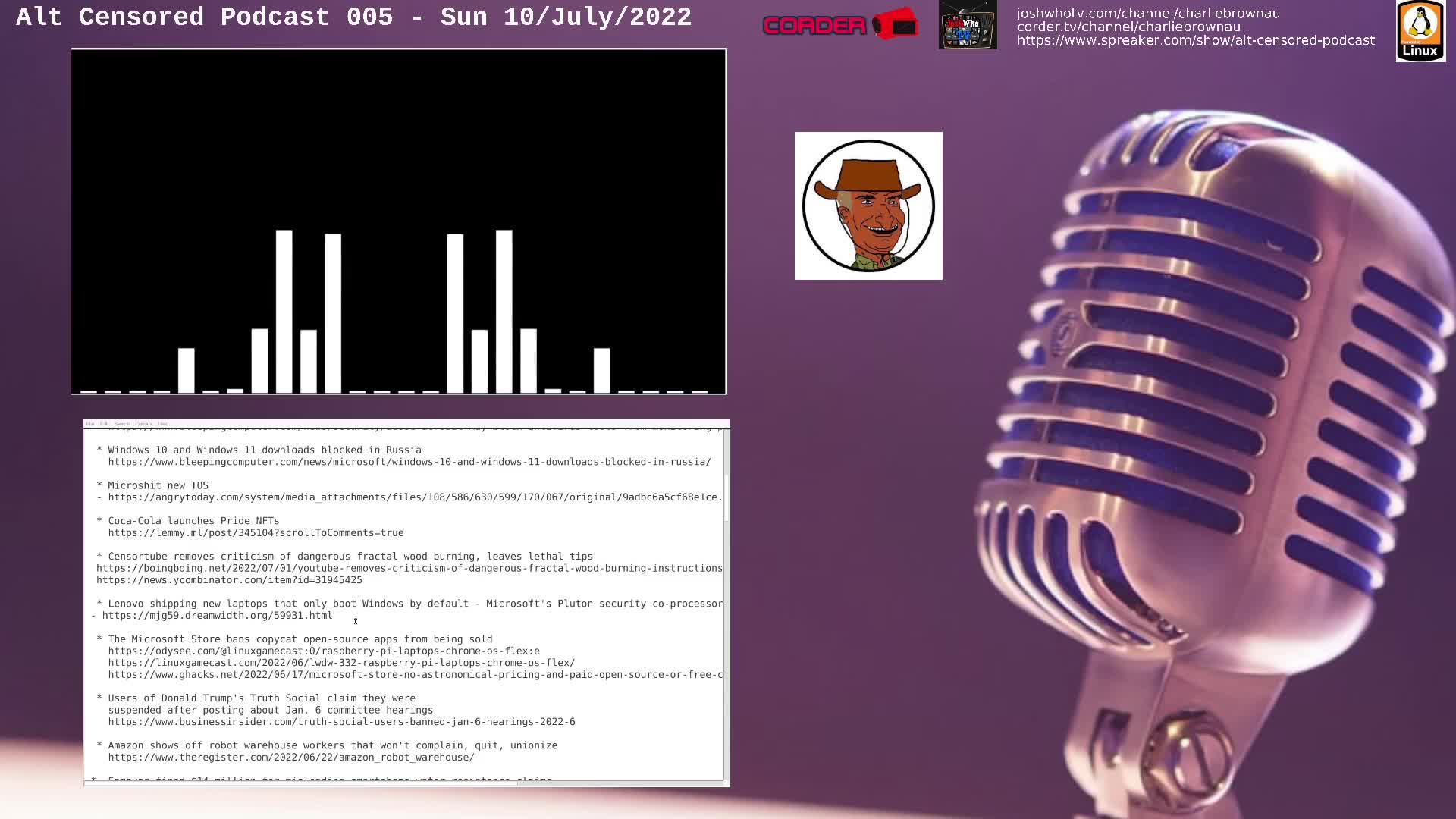
Task: Click corder.tv/channel/charliebrownau link
Action: 1128,27
